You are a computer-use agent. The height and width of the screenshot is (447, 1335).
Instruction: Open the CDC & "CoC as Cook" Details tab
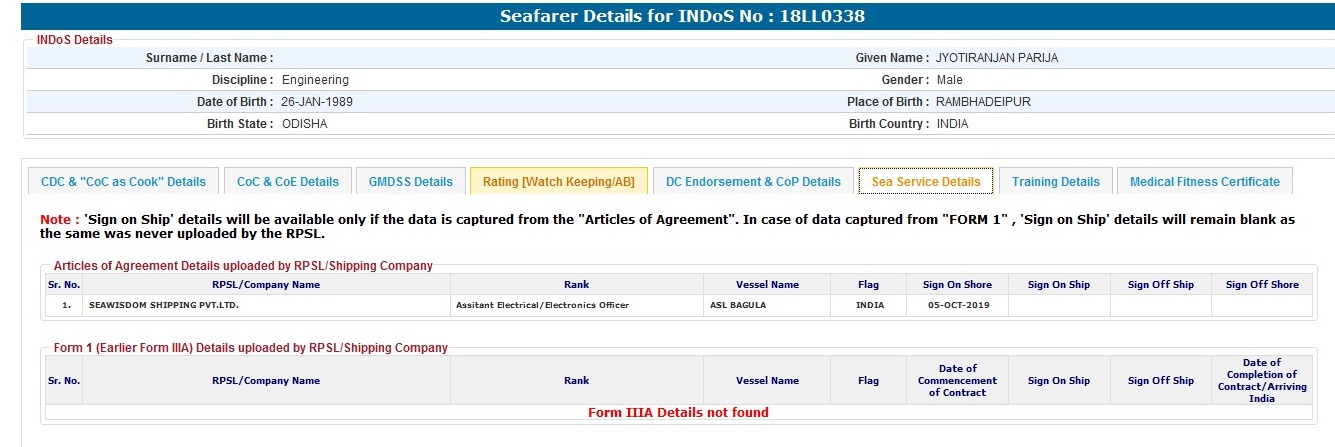coord(123,181)
